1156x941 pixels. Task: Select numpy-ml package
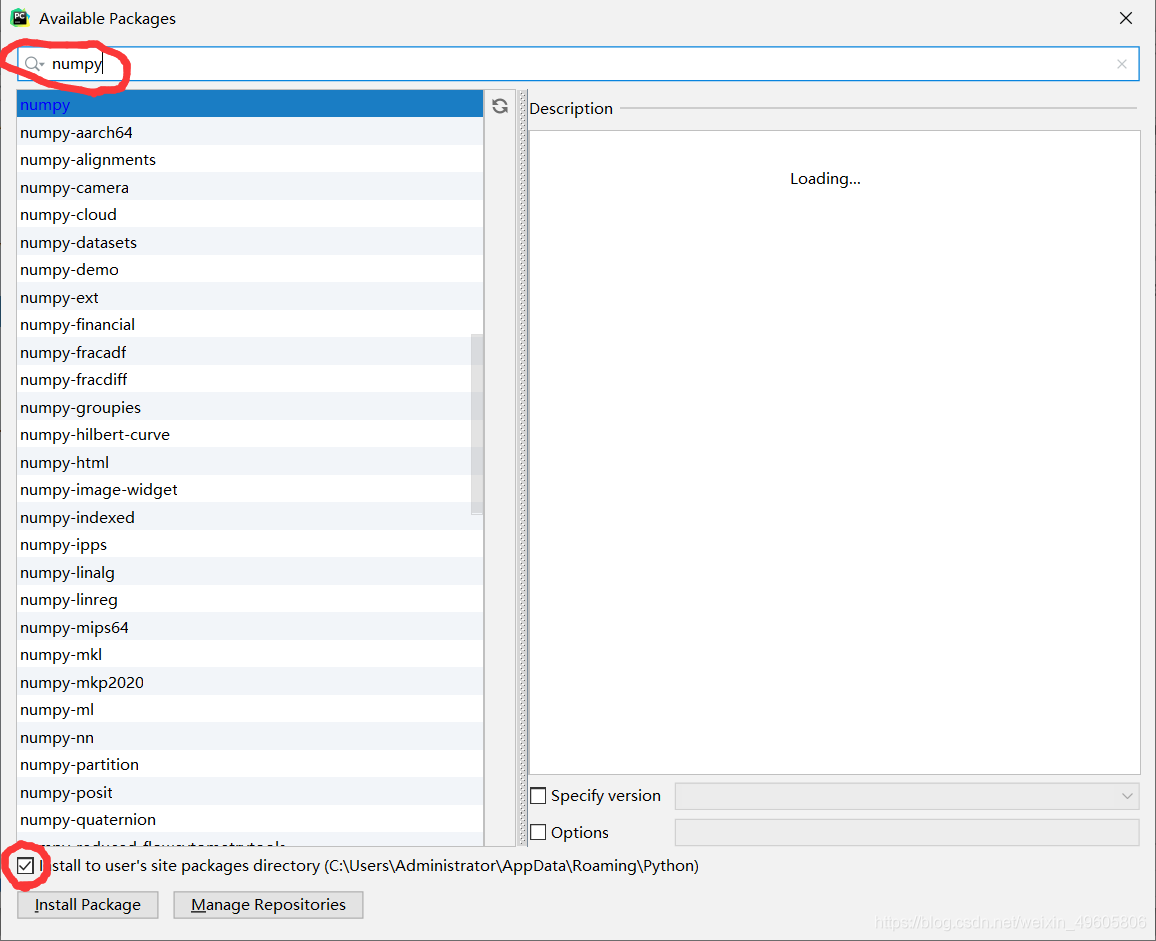250,710
